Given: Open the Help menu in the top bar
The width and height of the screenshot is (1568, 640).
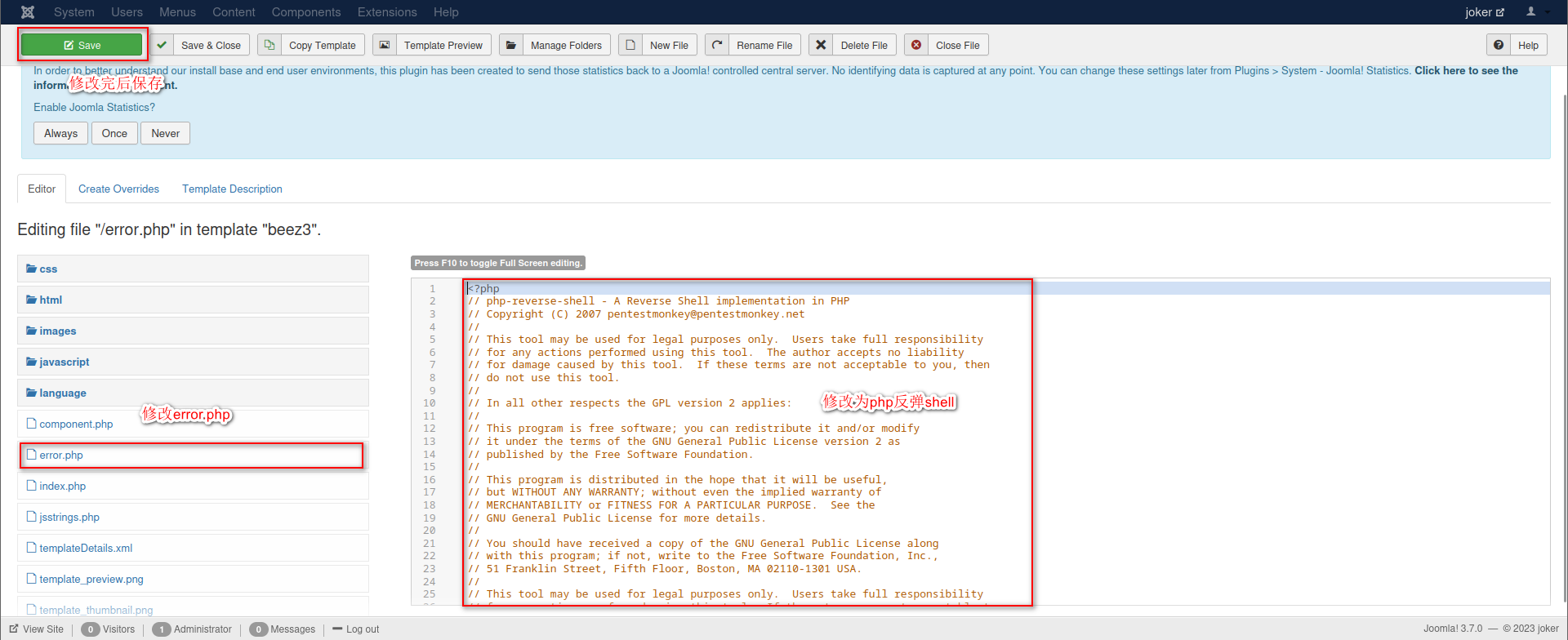Looking at the screenshot, I should (446, 12).
